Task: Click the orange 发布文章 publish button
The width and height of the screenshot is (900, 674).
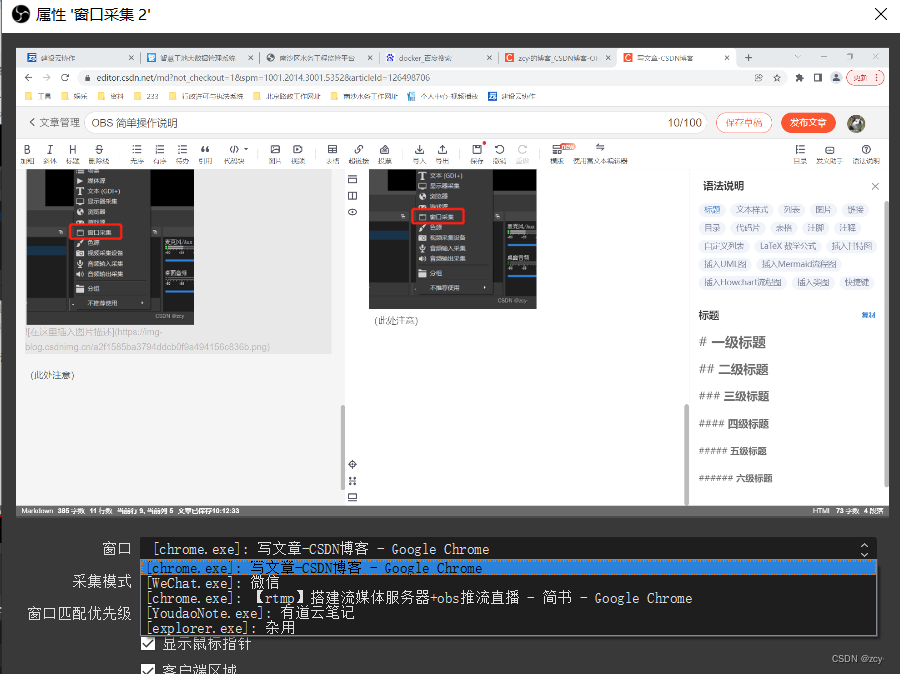Action: tap(808, 123)
